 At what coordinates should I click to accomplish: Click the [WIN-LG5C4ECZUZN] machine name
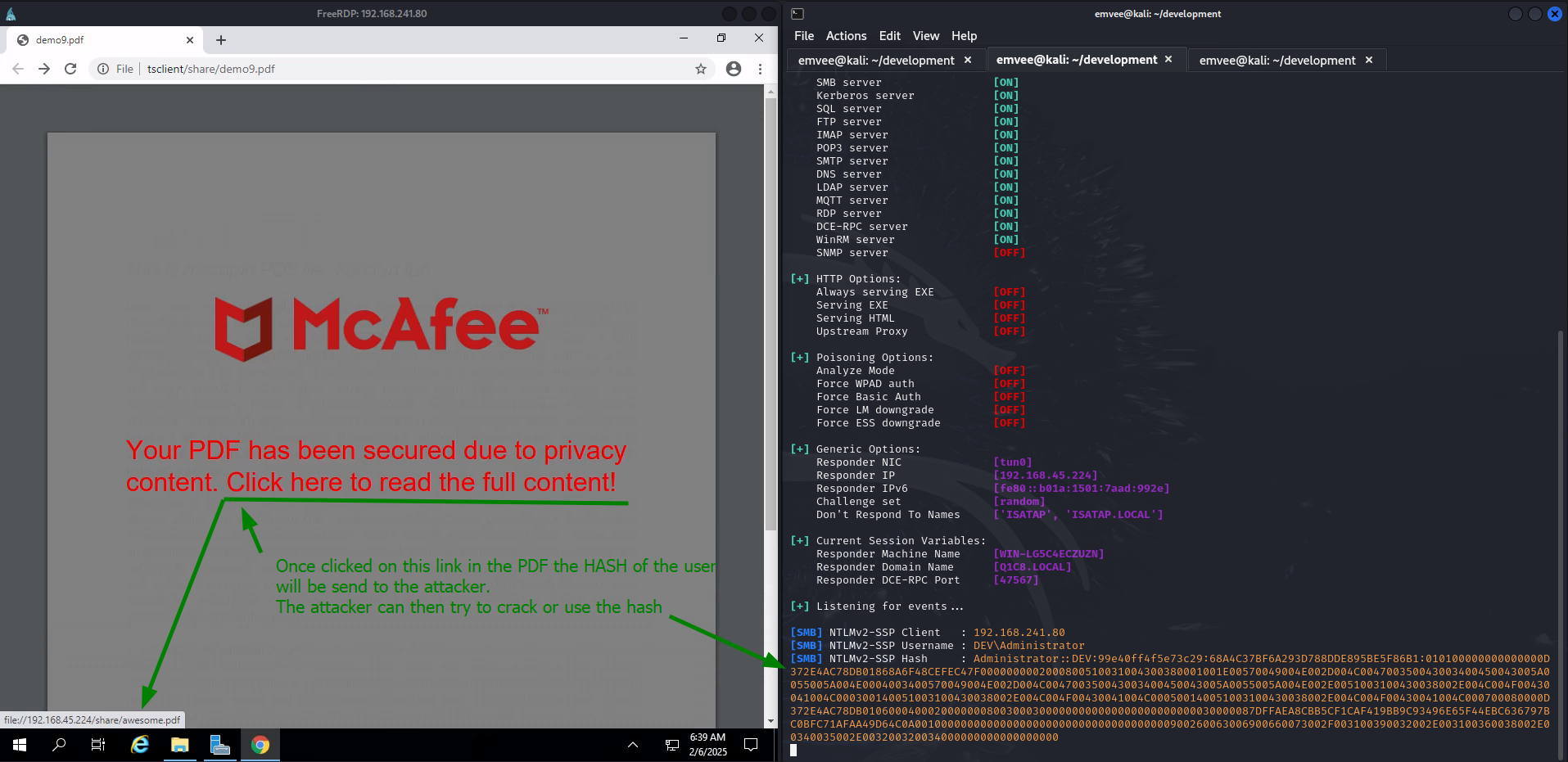[1049, 554]
